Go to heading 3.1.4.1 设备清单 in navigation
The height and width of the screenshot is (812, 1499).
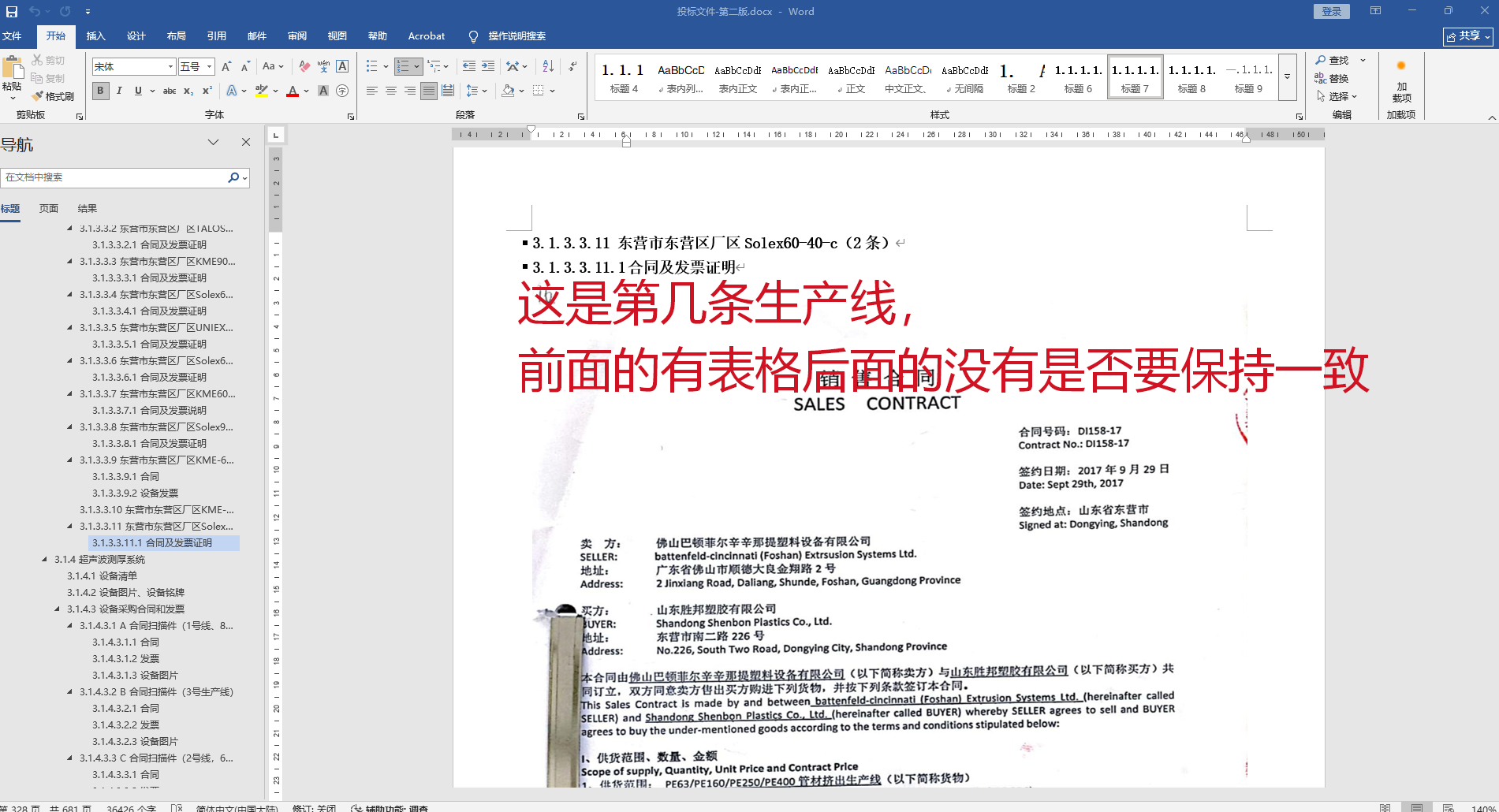pyautogui.click(x=102, y=576)
